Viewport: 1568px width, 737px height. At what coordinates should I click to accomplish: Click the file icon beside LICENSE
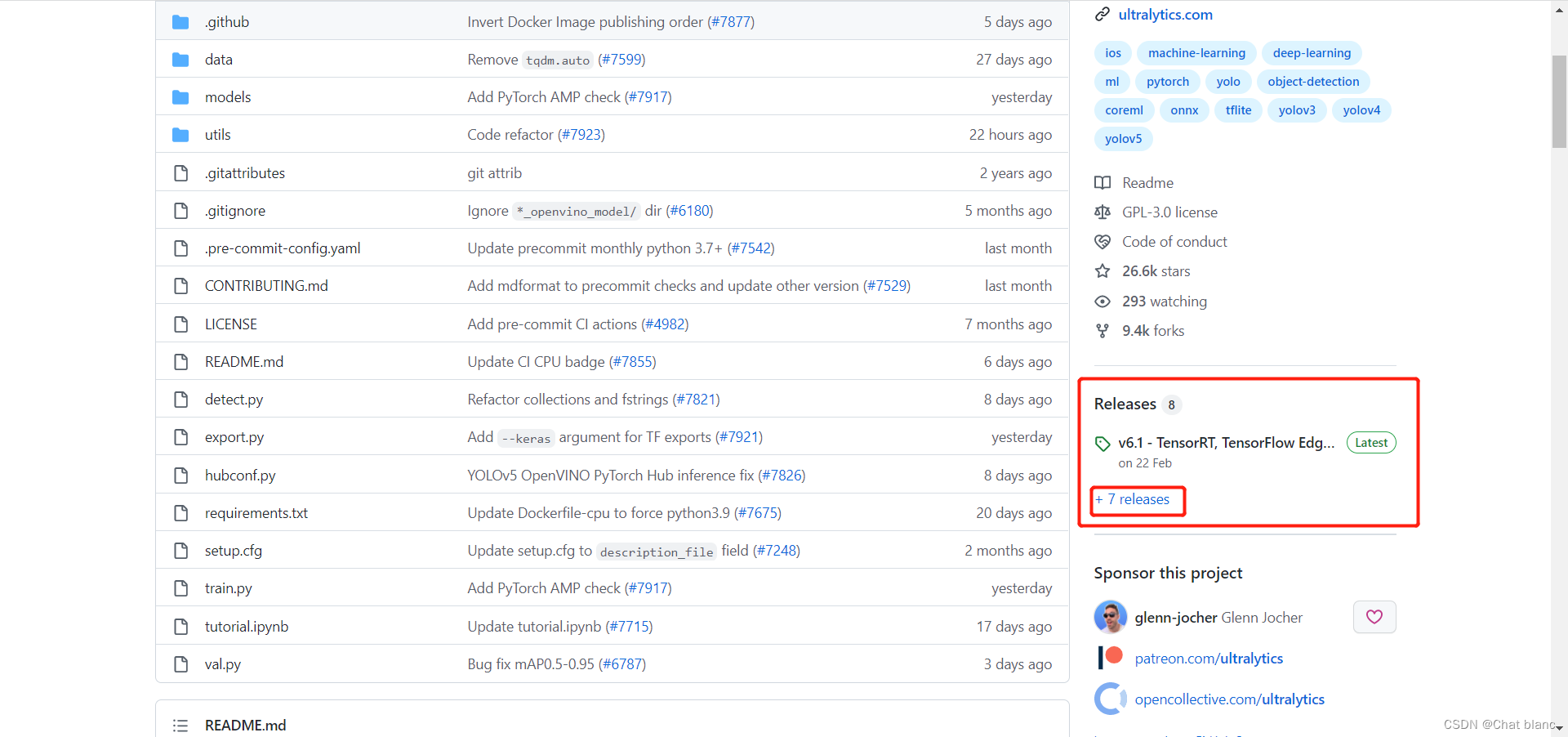[180, 324]
